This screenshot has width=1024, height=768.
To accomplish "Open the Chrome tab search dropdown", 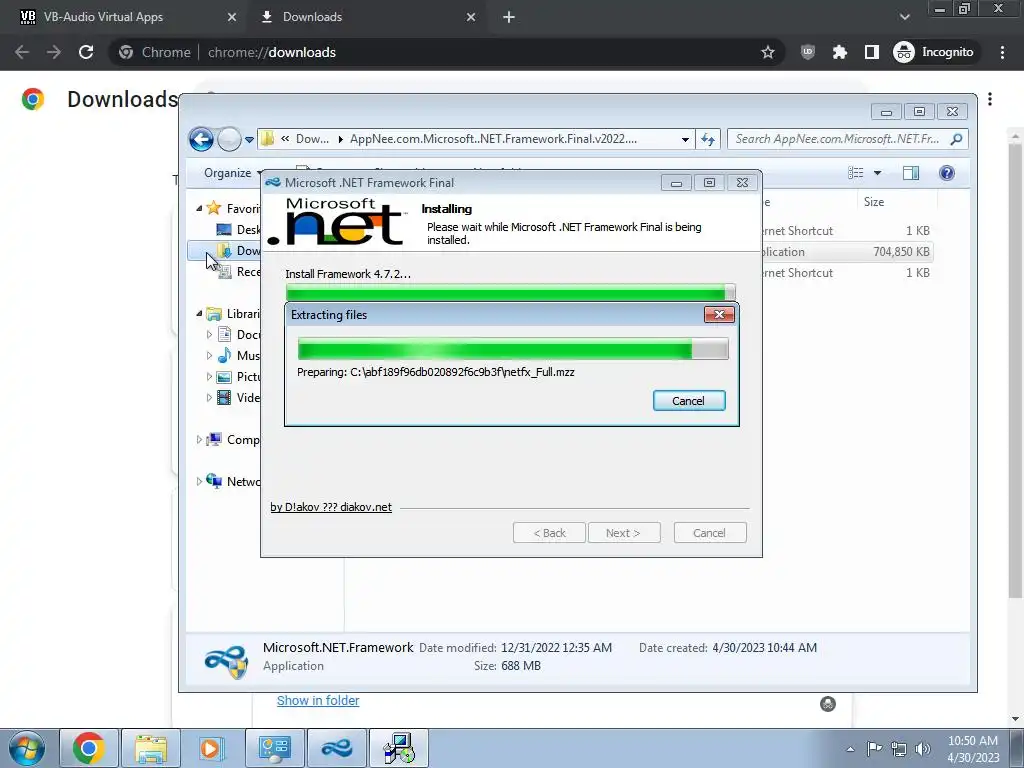I will coord(904,17).
